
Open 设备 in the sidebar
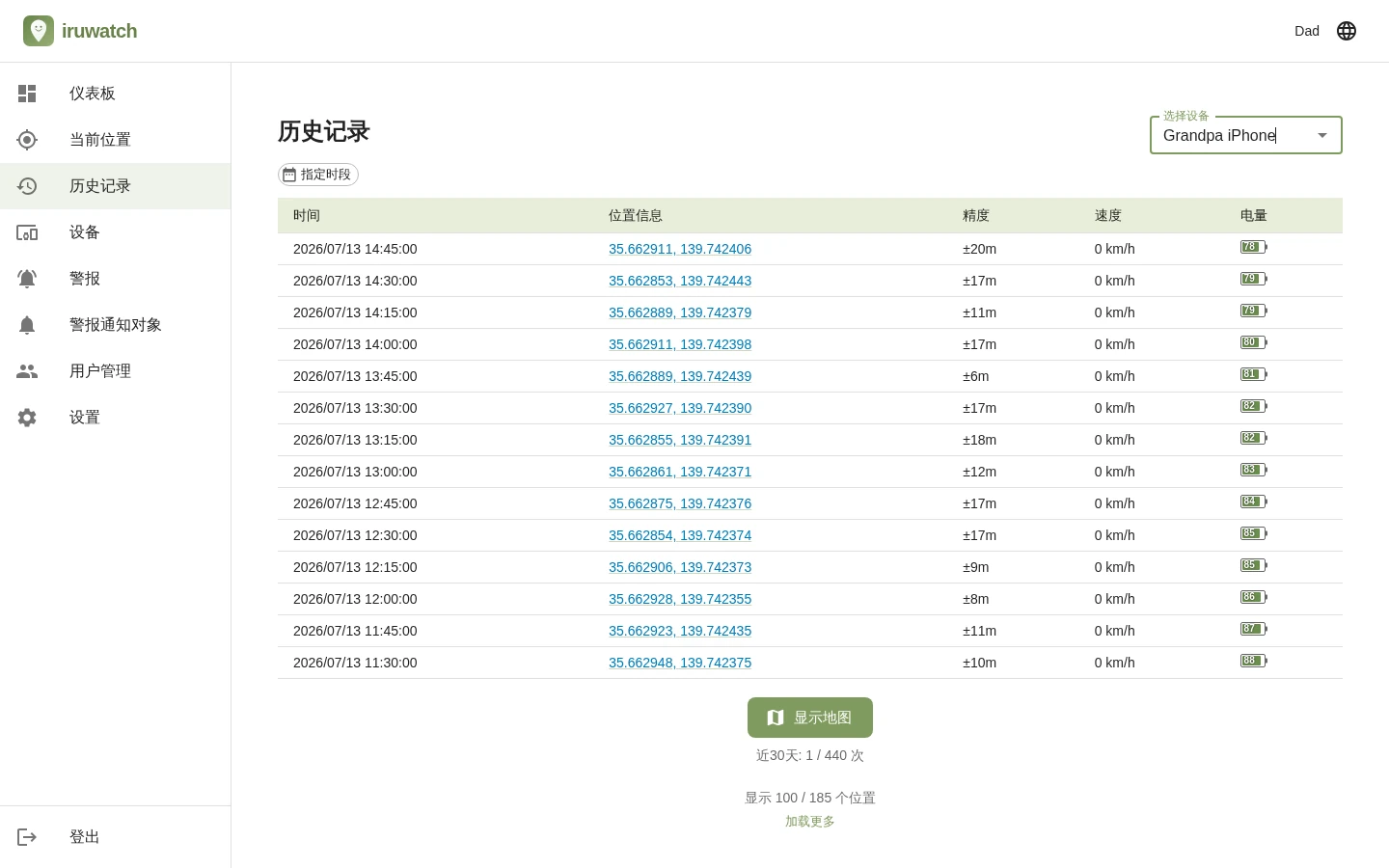[x=116, y=232]
